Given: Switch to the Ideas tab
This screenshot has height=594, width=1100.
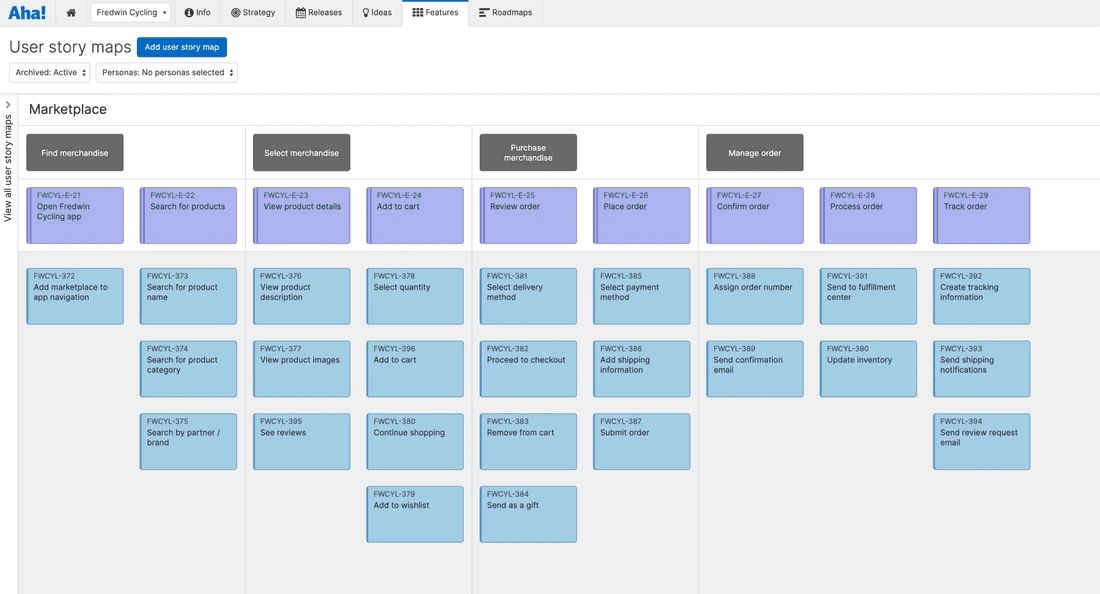Looking at the screenshot, I should [374, 13].
